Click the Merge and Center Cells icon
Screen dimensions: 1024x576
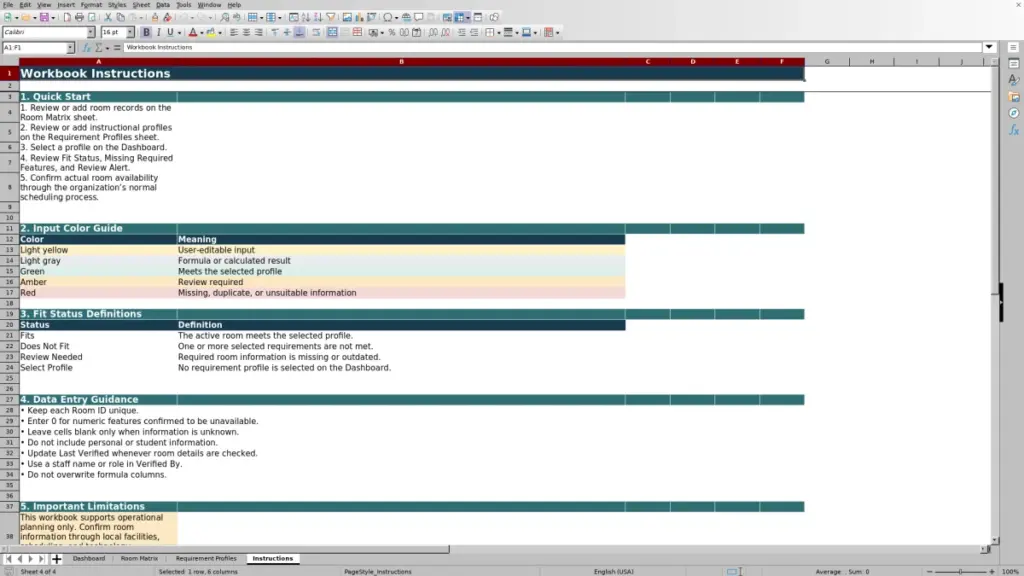tap(332, 32)
